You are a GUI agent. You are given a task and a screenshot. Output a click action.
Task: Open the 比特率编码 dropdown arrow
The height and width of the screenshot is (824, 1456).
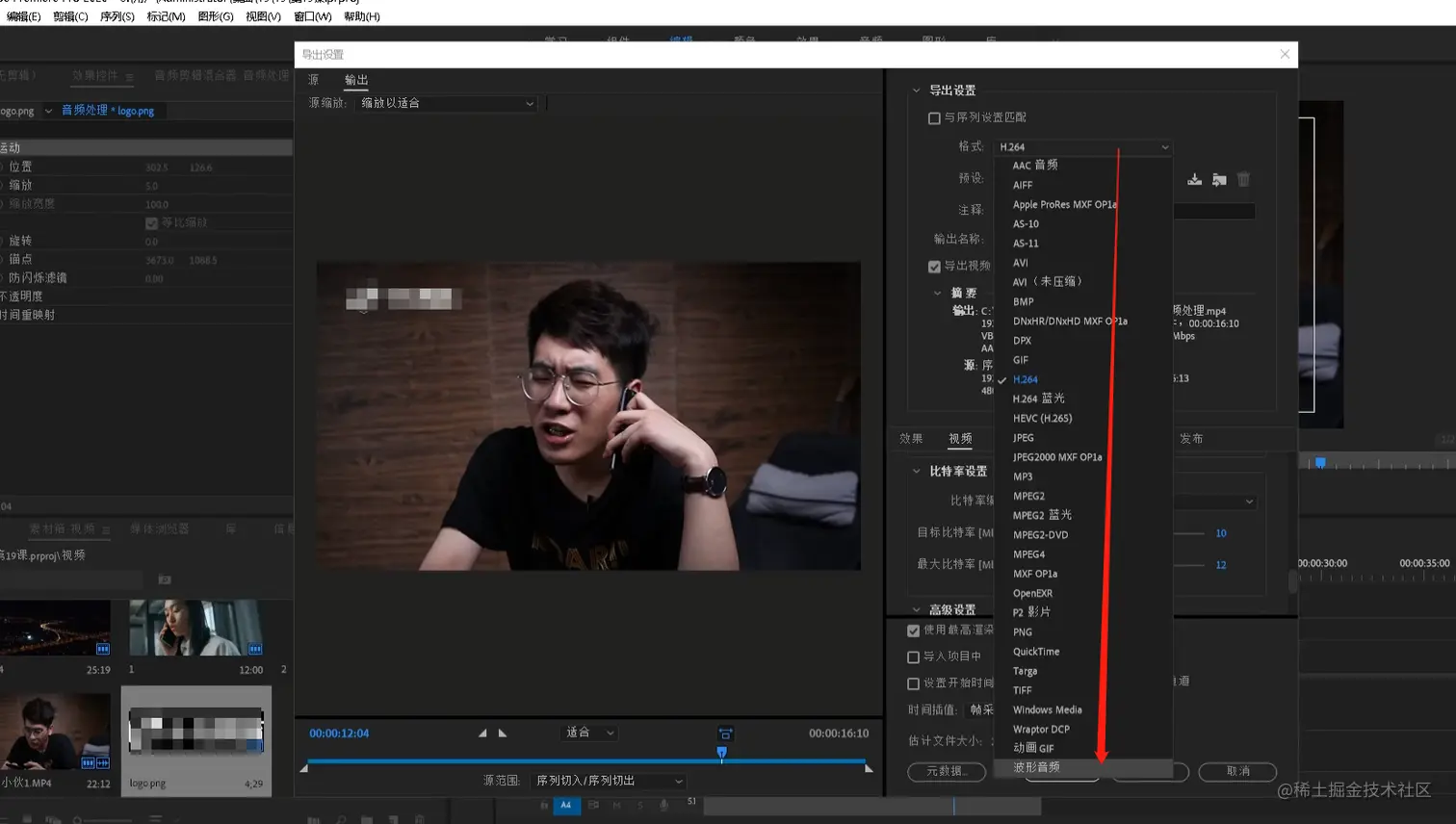[1249, 502]
